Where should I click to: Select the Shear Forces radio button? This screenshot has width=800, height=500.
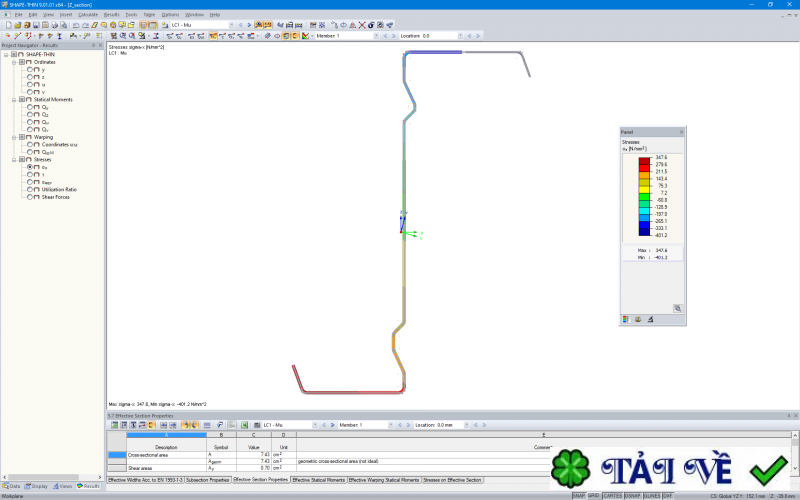(x=30, y=197)
